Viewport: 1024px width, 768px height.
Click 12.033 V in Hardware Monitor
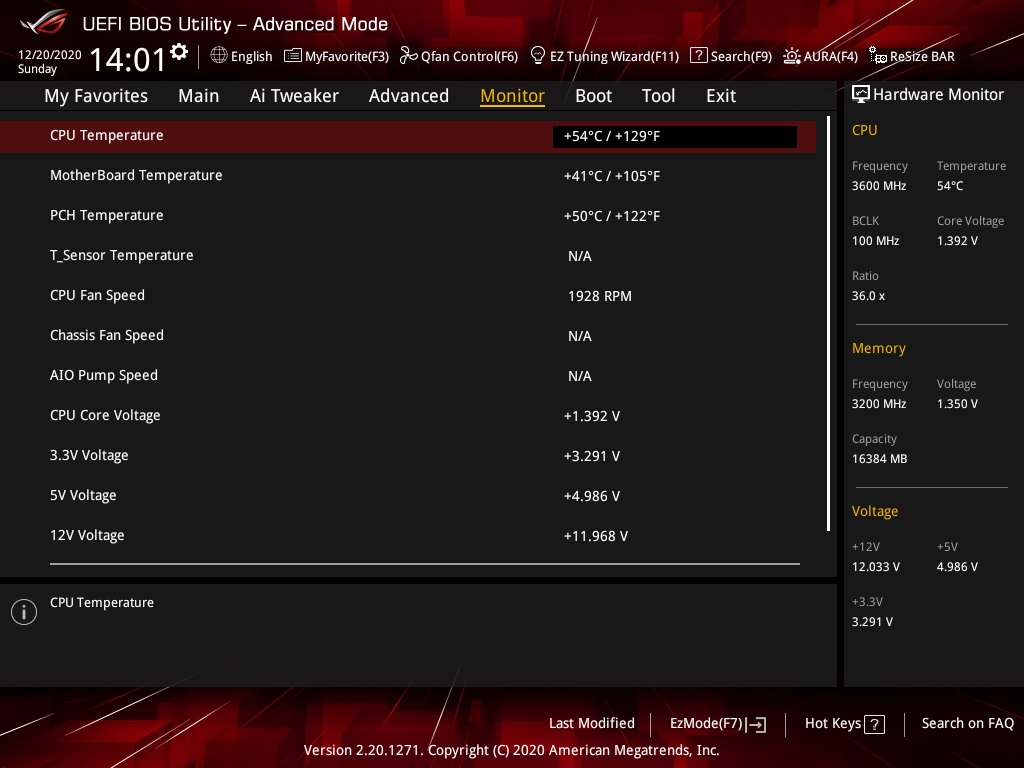pos(876,567)
